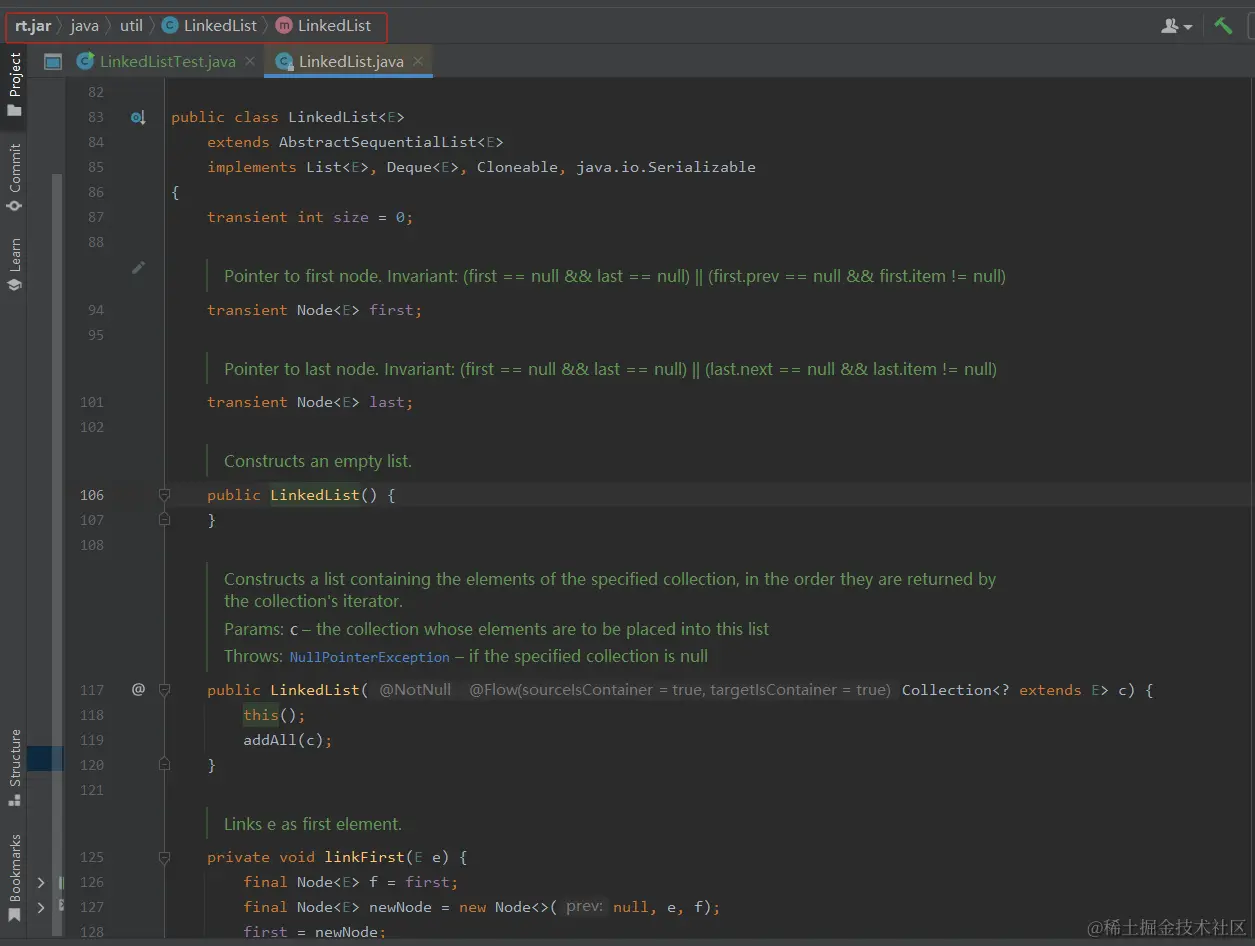Click the @NotNull inlay annotation
The image size is (1255, 946).
(415, 690)
